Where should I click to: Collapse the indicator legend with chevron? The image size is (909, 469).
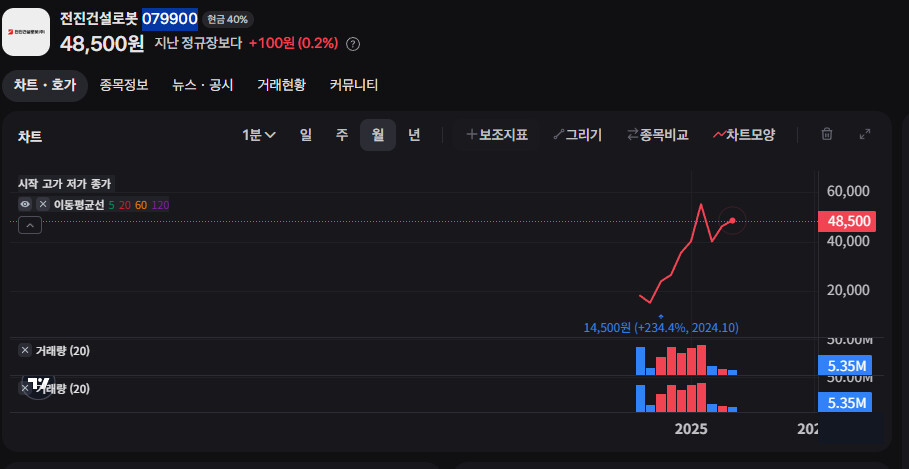[30, 225]
